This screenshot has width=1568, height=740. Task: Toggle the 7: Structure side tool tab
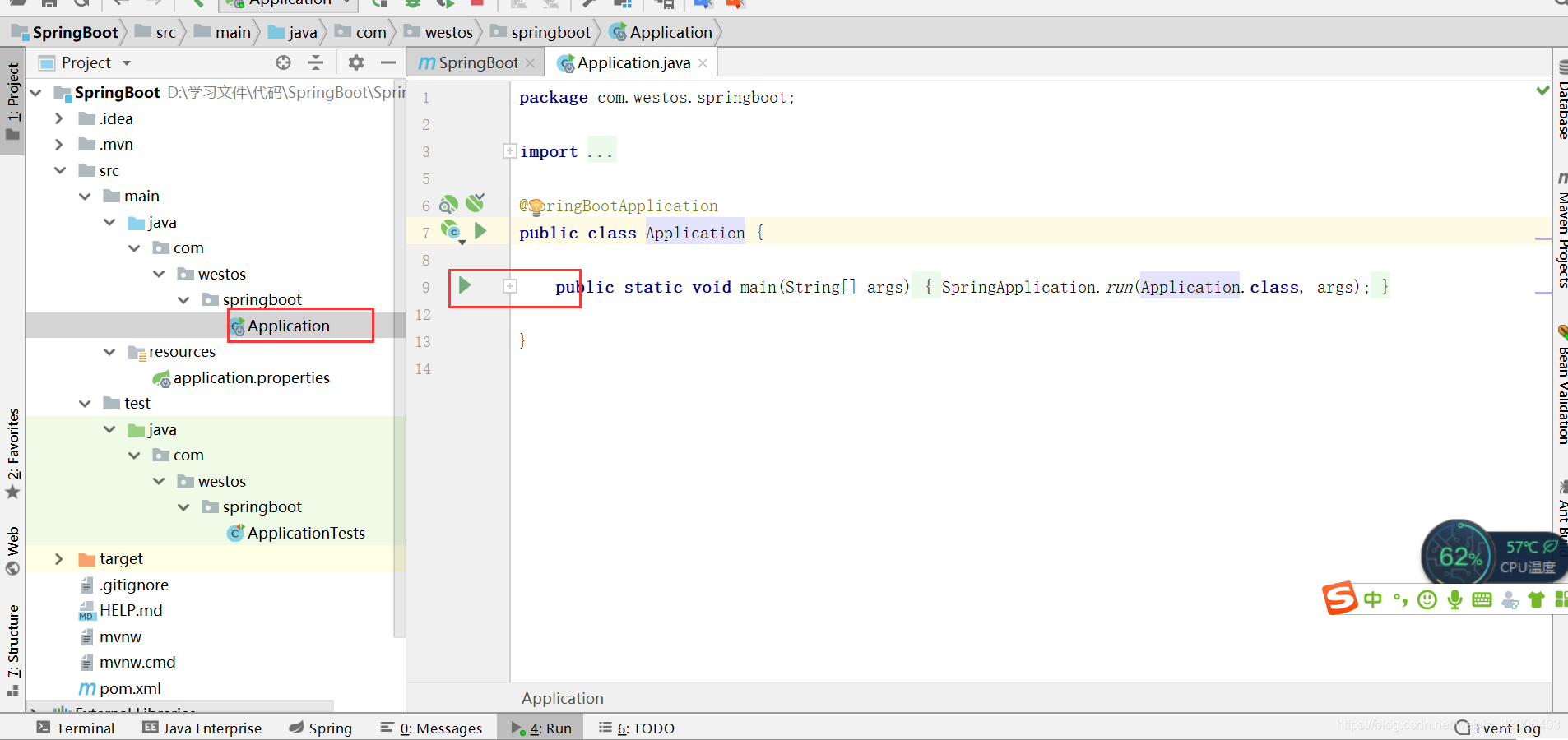12,650
